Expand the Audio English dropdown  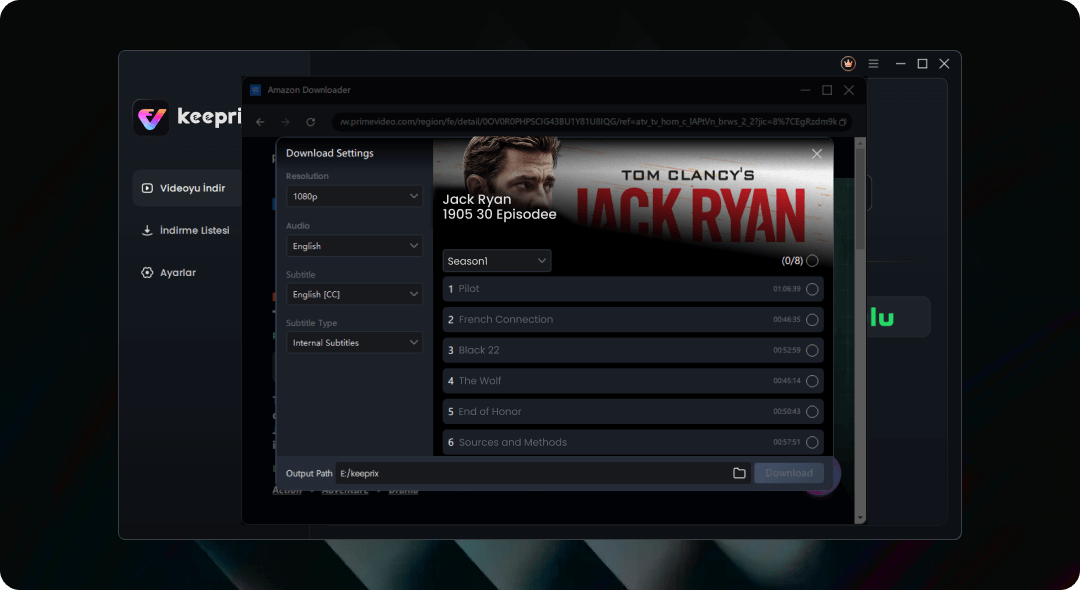pos(354,246)
